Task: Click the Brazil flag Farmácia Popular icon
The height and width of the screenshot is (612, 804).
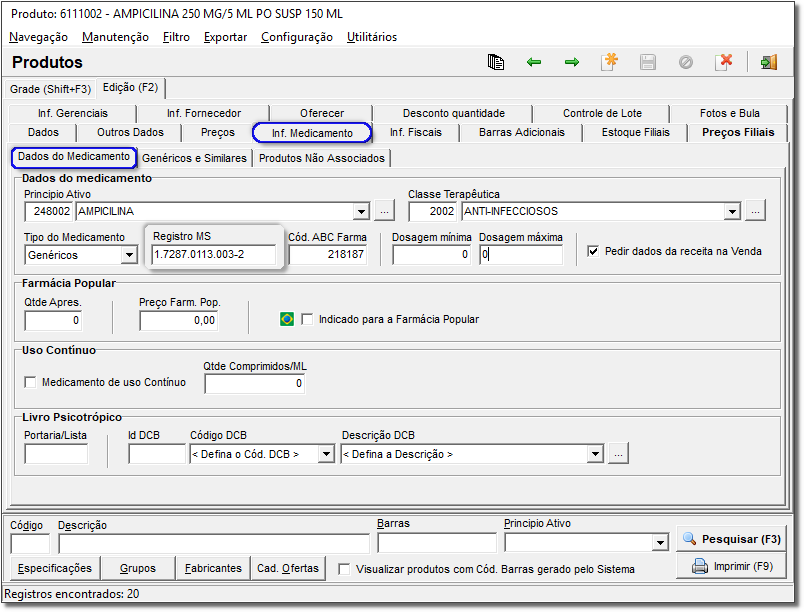Action: (x=287, y=319)
